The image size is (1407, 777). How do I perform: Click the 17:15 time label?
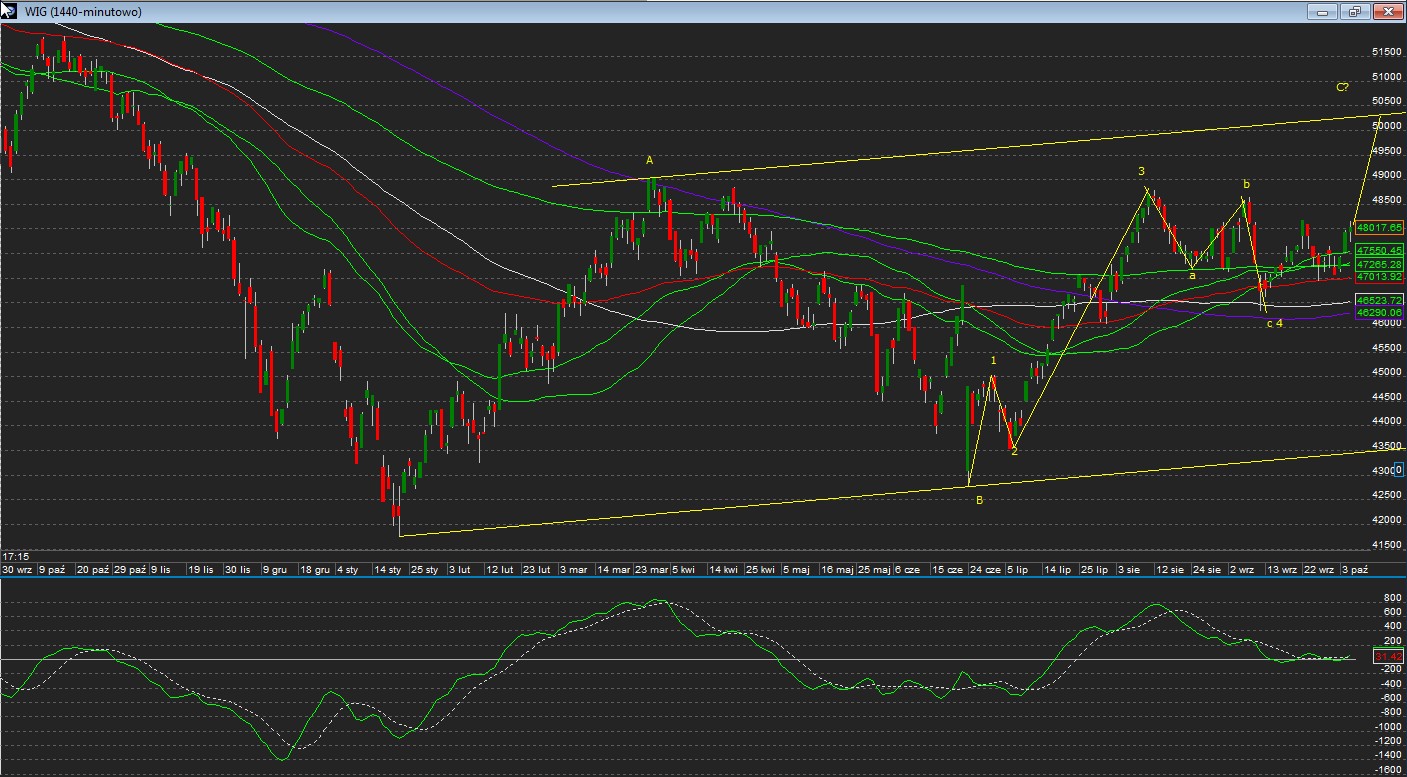tap(15, 556)
